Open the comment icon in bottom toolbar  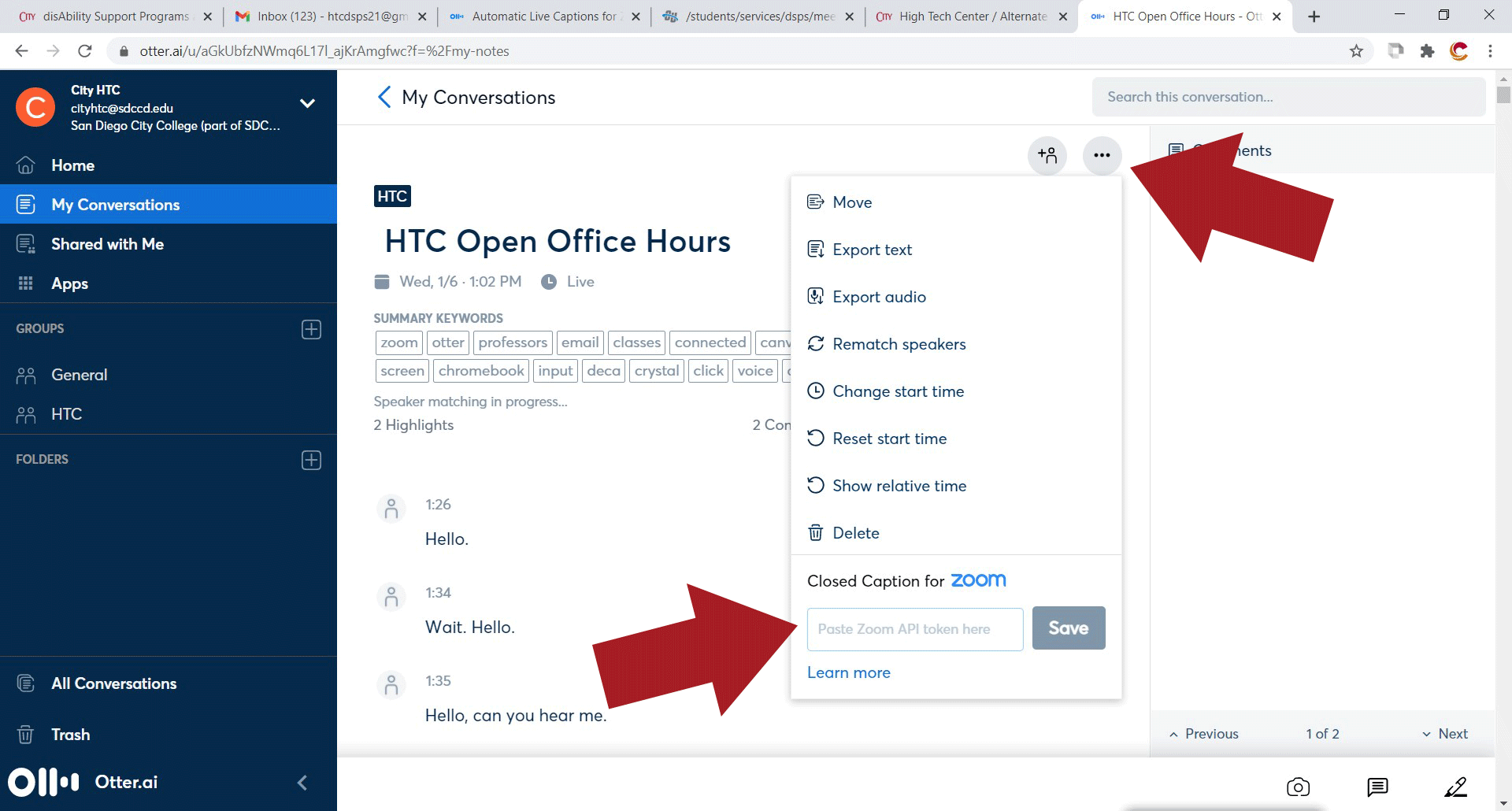(1377, 787)
